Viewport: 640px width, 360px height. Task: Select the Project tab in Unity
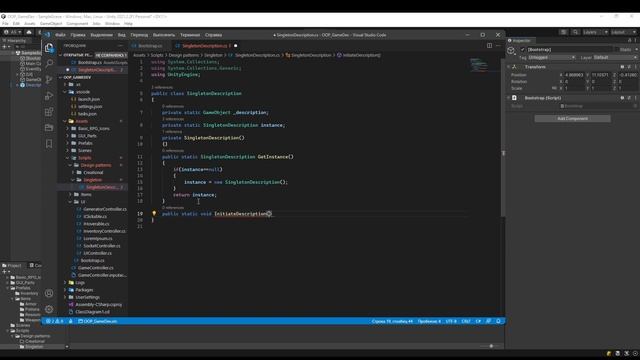click(x=12, y=265)
